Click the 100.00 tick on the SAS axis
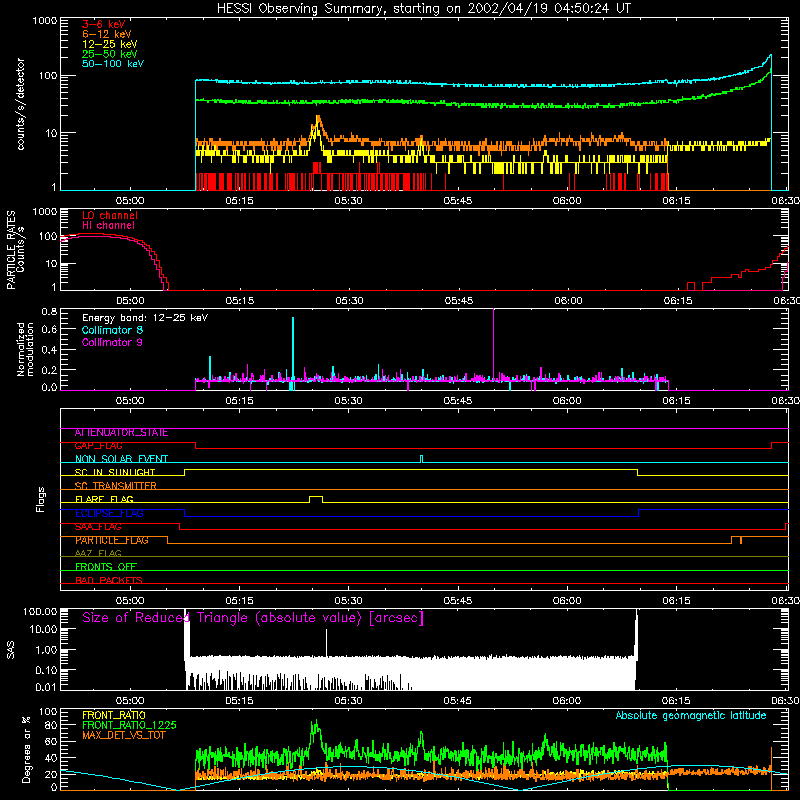Screen dimensions: 800x800 40,611
